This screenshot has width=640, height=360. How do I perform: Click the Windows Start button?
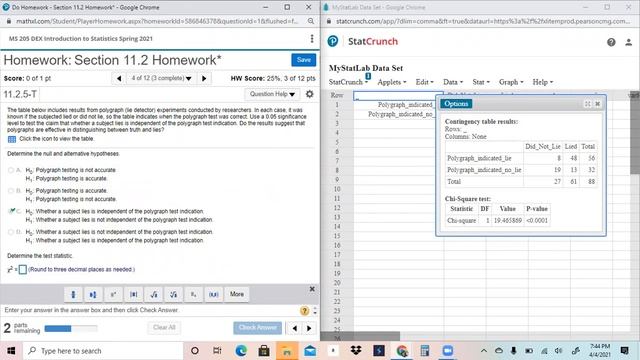click(x=11, y=351)
